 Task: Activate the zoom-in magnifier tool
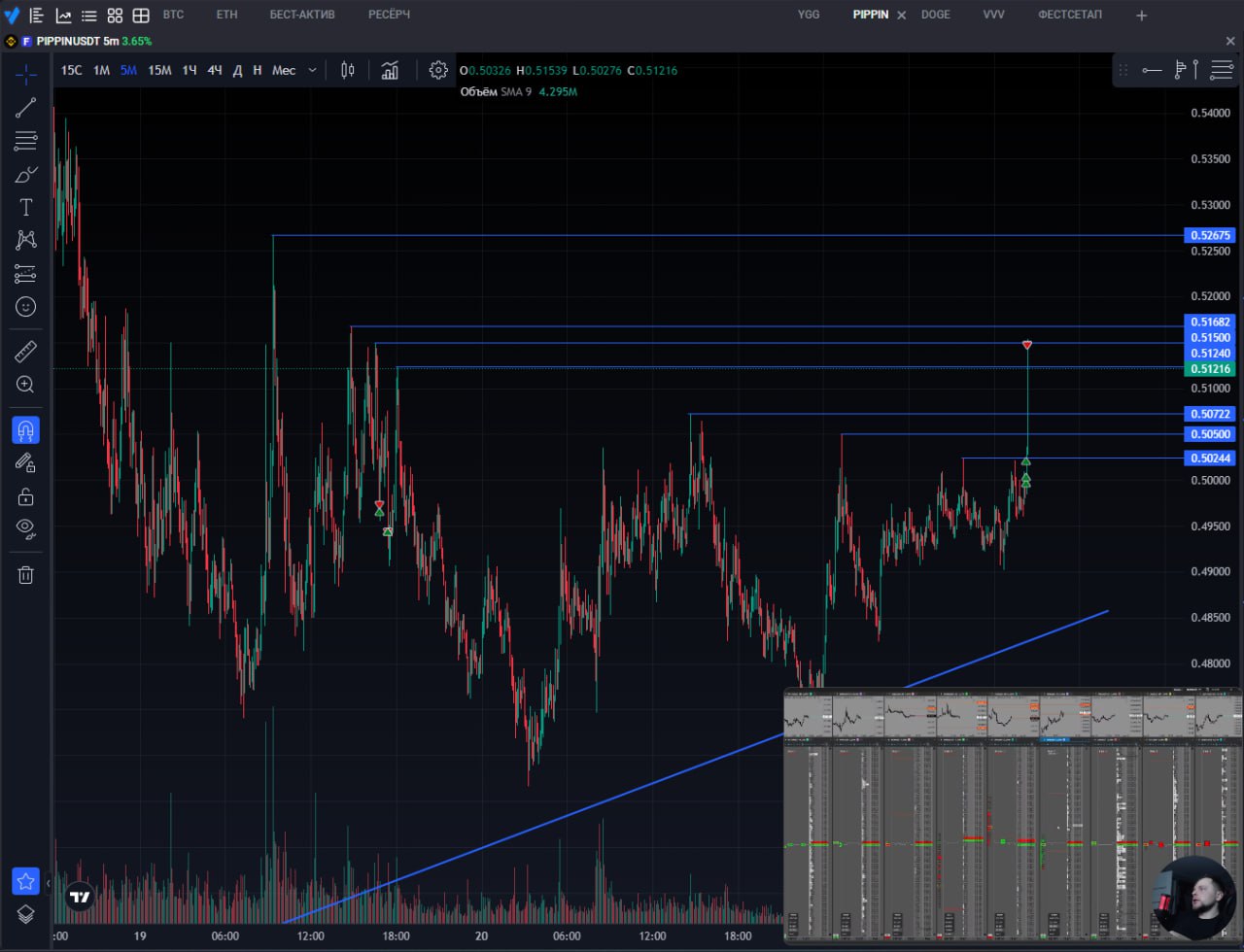[26, 385]
